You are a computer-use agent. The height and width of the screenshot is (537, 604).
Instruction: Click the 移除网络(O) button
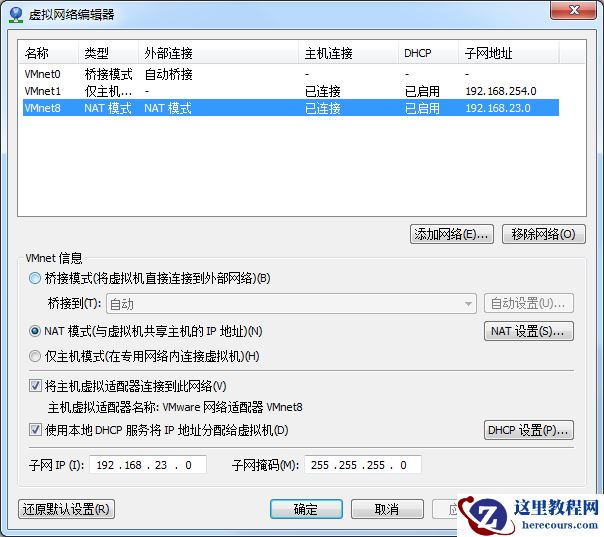pyautogui.click(x=544, y=234)
